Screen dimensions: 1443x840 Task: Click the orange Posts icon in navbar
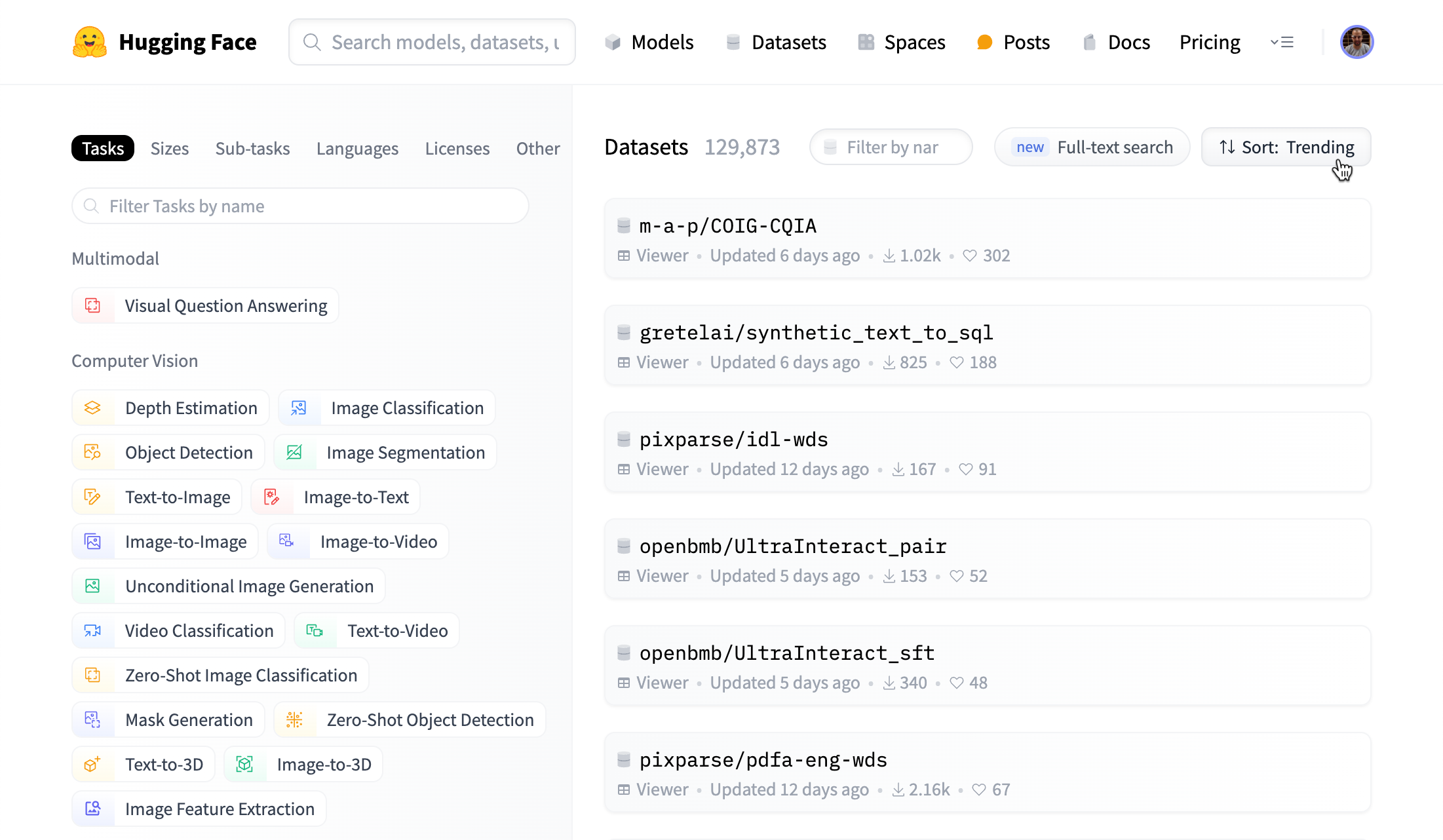coord(984,43)
